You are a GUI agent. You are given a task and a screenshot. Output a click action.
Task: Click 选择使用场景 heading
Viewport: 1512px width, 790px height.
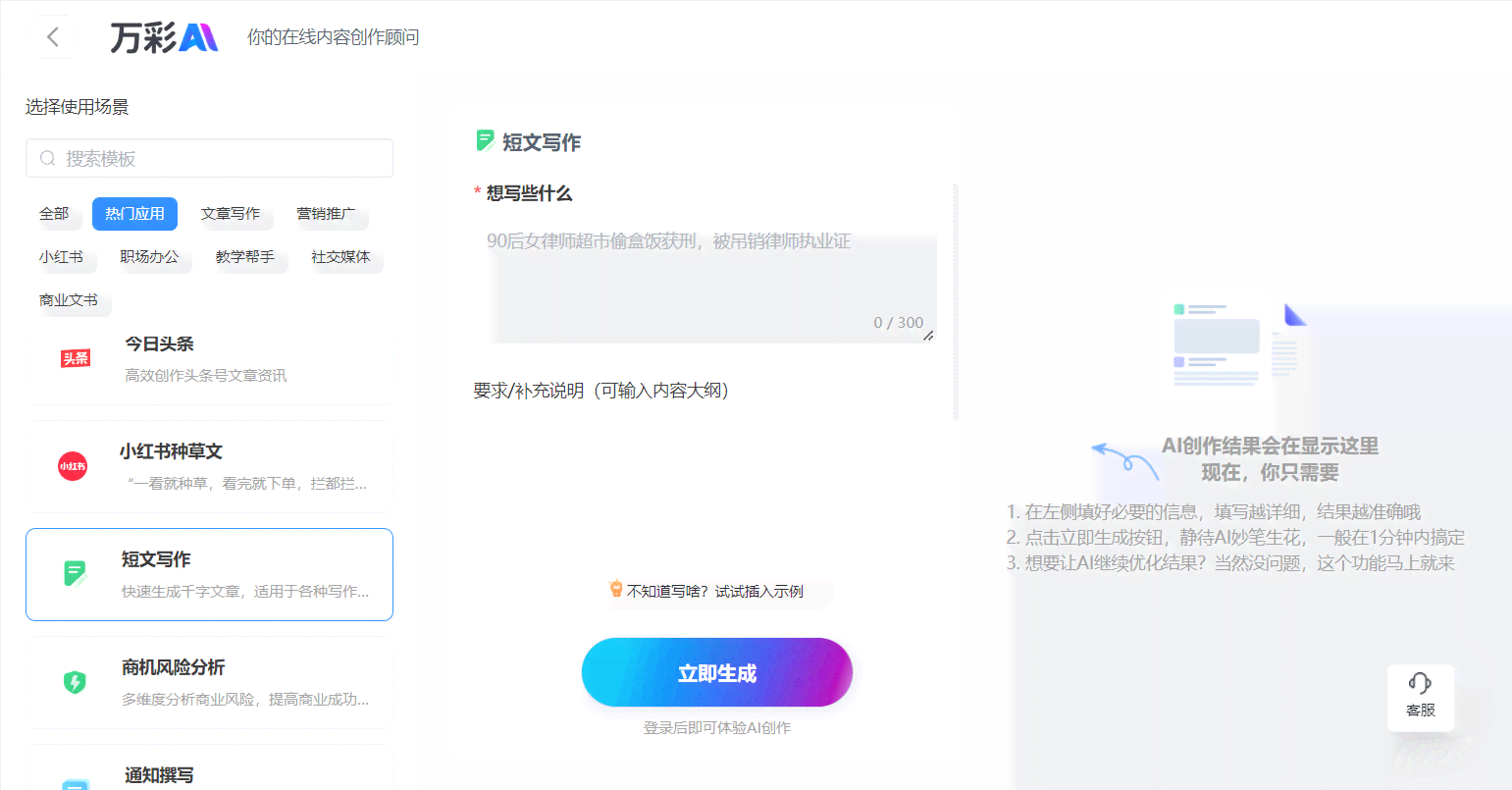78,107
